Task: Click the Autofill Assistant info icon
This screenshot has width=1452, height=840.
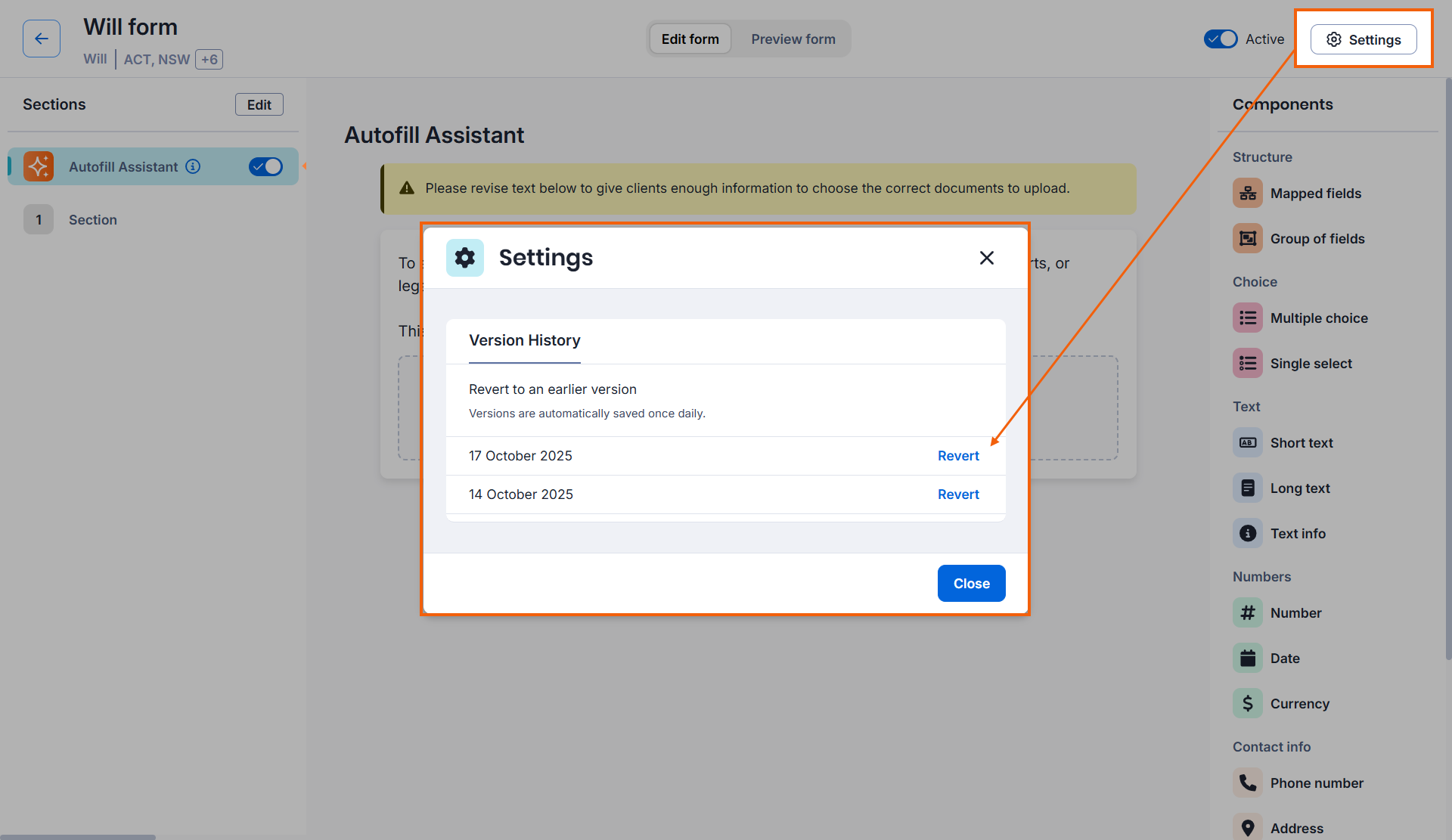Action: pyautogui.click(x=194, y=166)
